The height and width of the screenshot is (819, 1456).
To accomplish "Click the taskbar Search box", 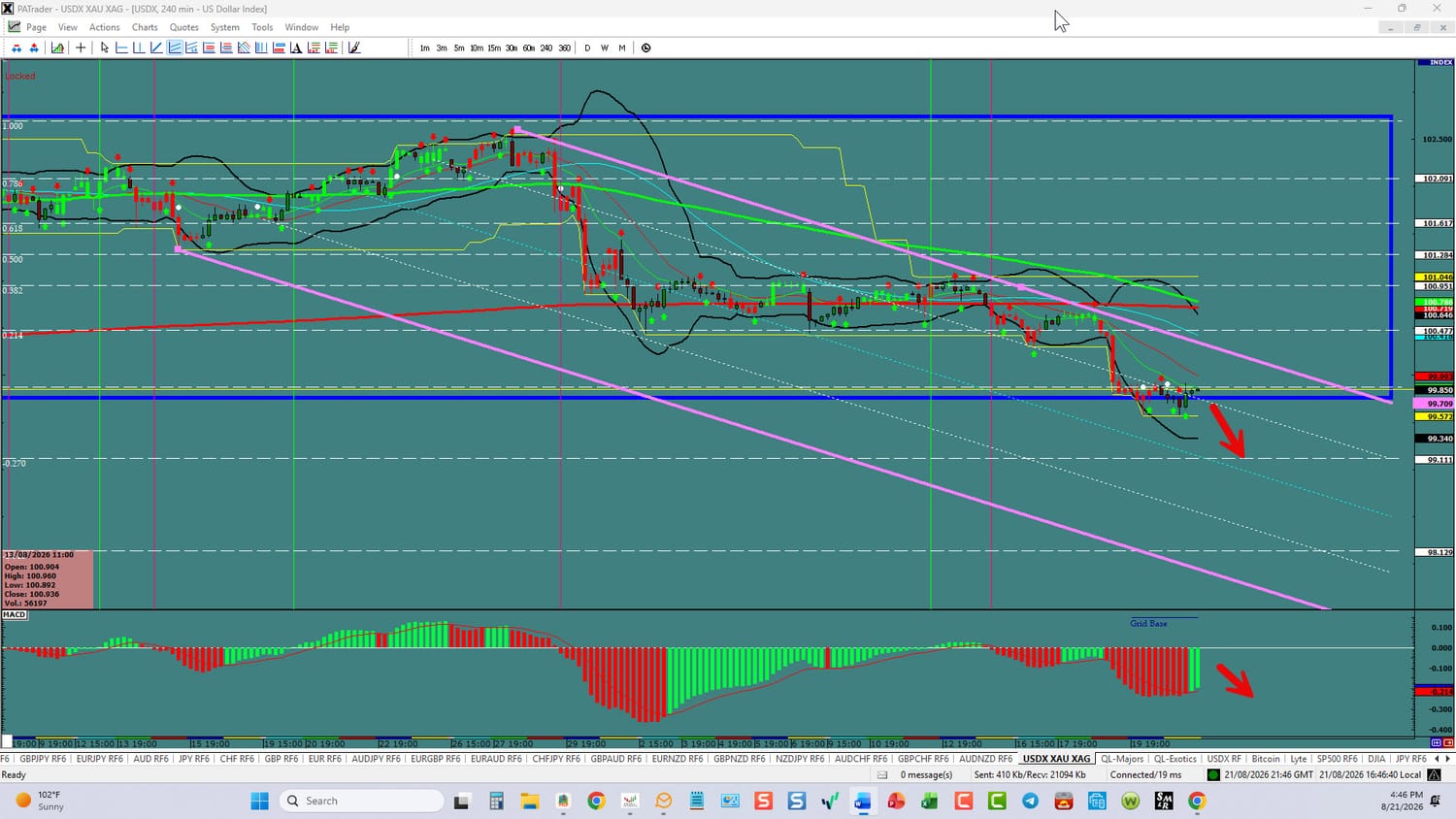I will pos(361,801).
